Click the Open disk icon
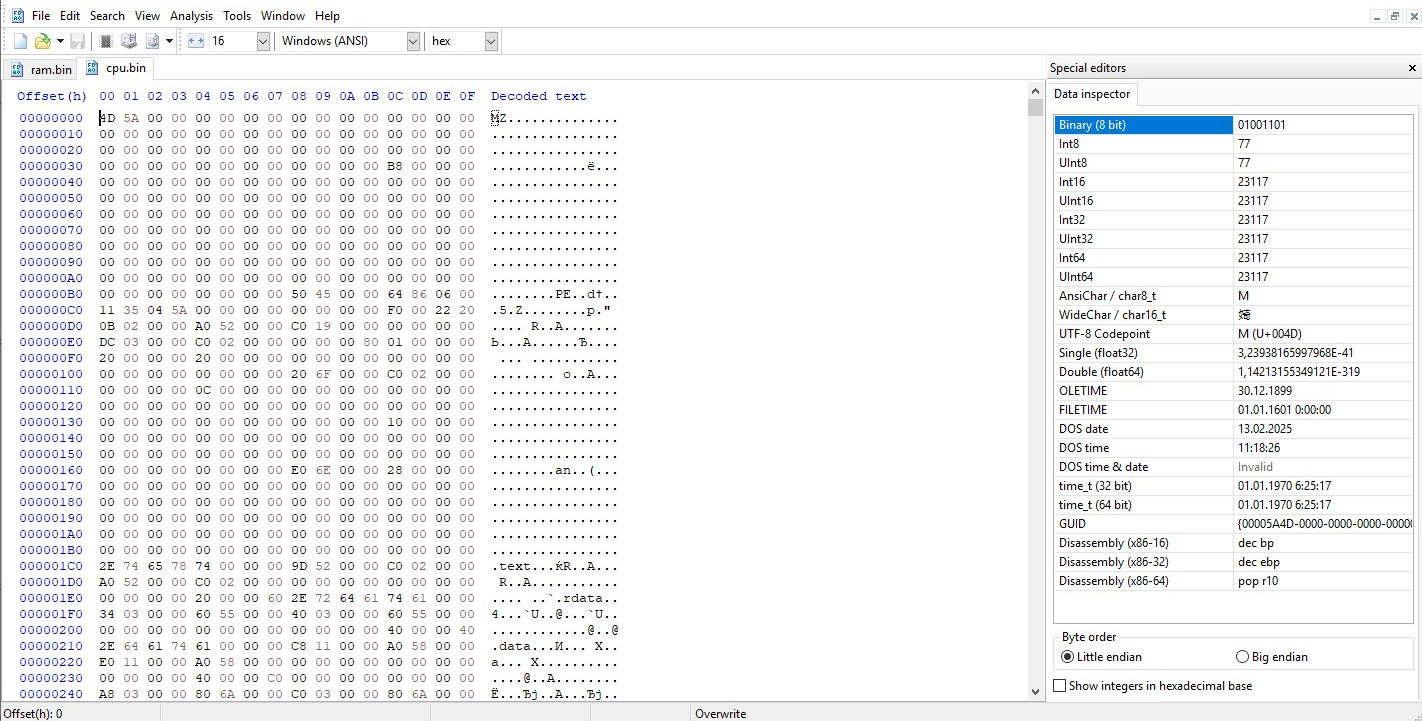Screen dimensions: 1422x721 coord(129,41)
